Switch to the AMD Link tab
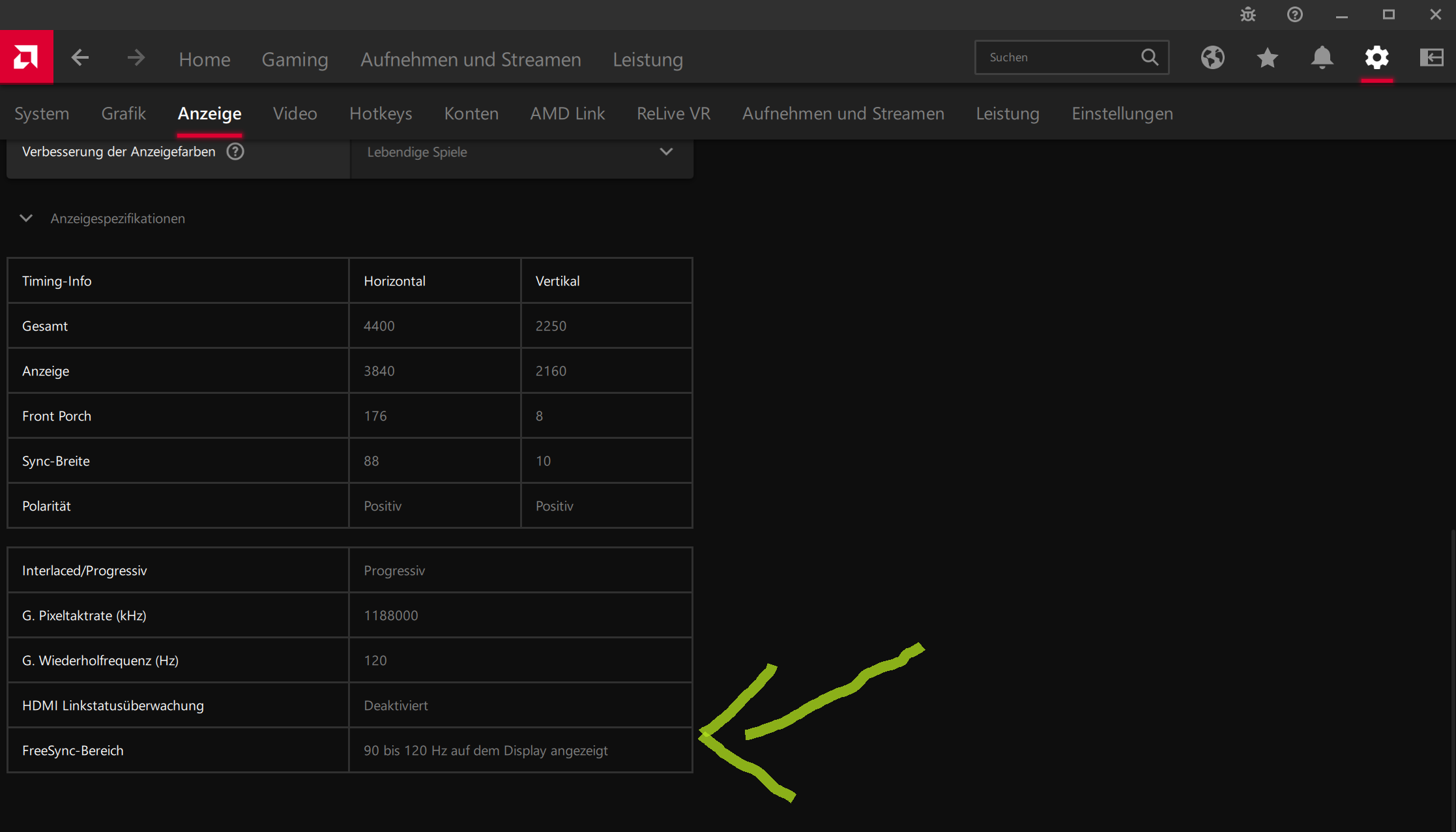 pyautogui.click(x=567, y=113)
